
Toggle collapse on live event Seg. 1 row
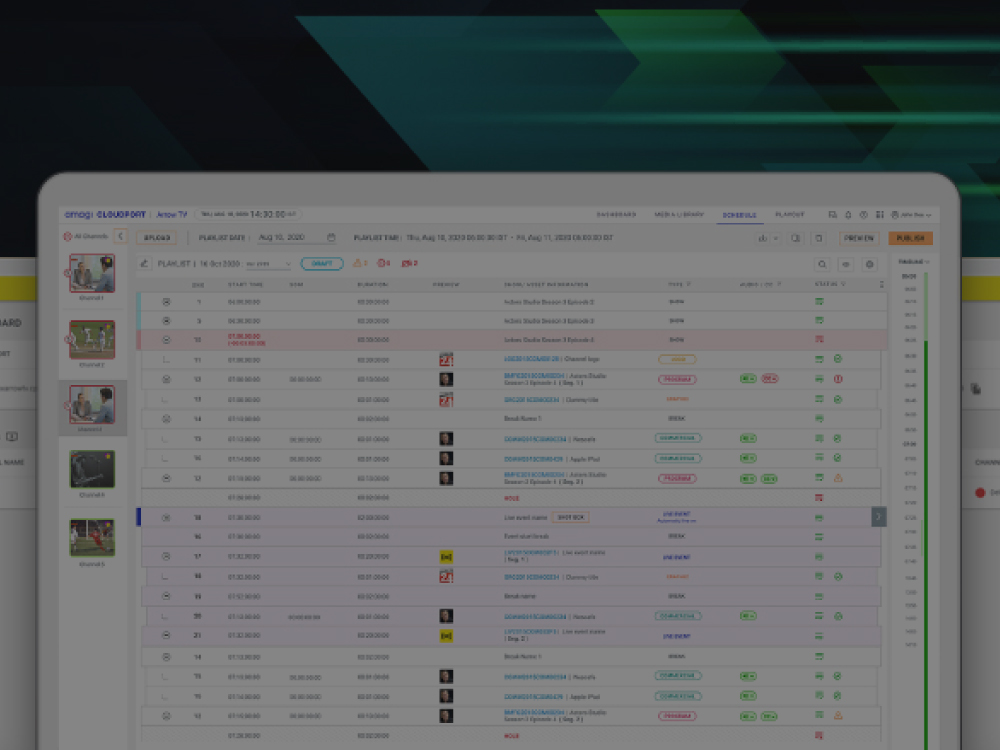pos(166,557)
